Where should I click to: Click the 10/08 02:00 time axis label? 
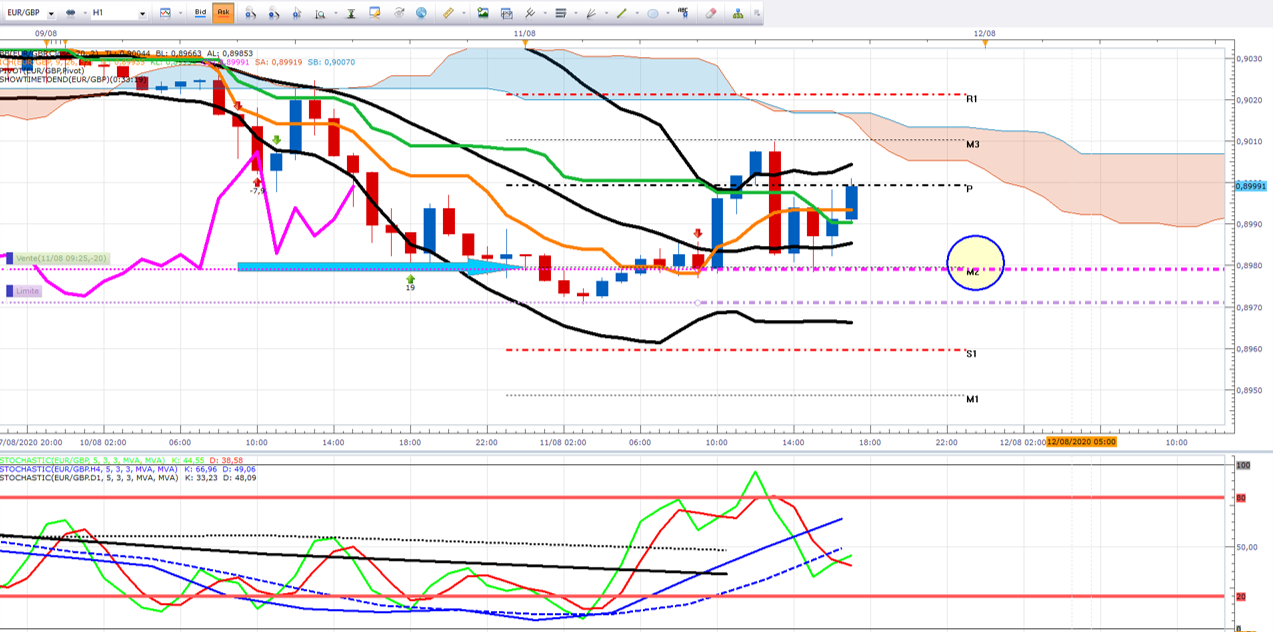(103, 441)
